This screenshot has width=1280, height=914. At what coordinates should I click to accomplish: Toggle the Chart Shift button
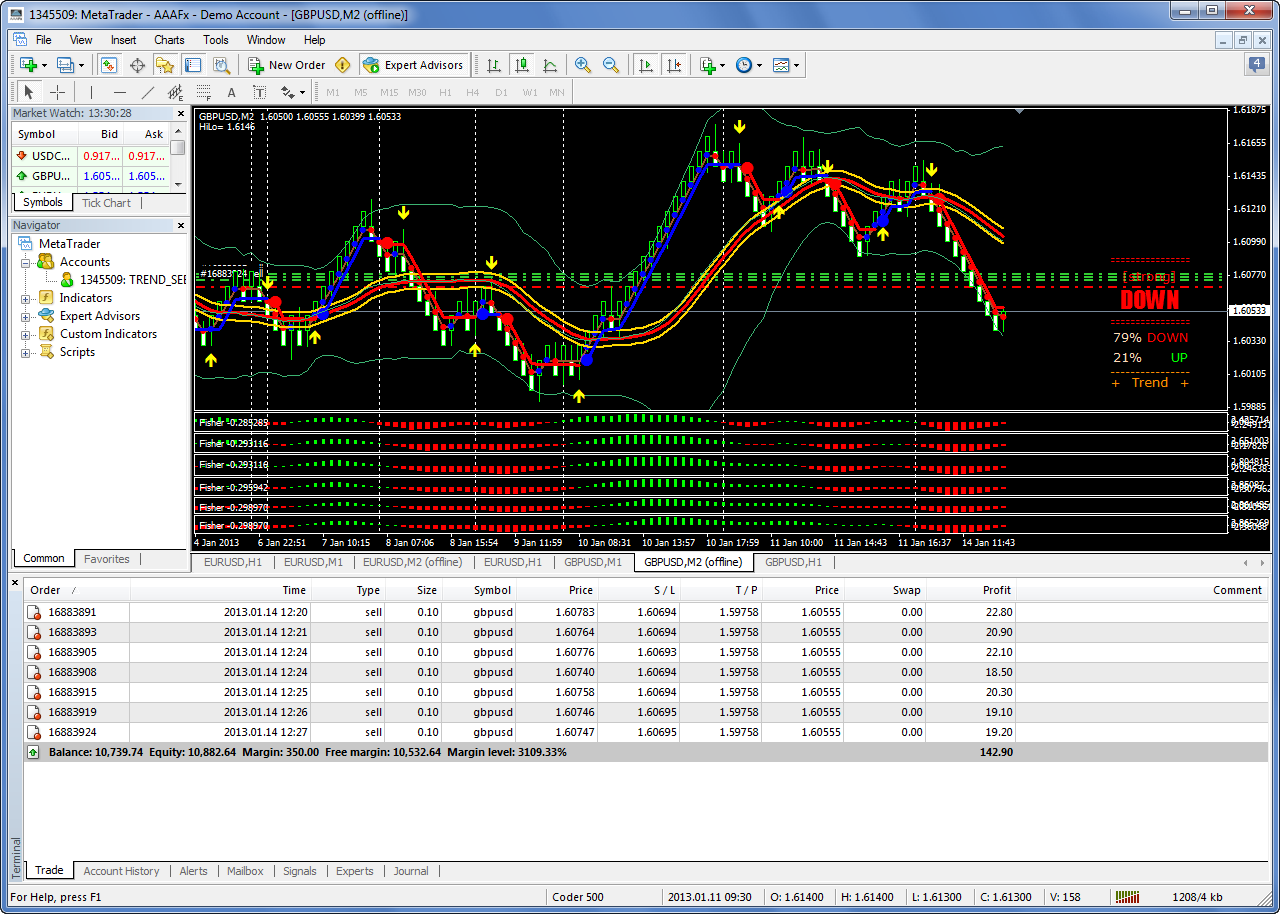(x=674, y=65)
